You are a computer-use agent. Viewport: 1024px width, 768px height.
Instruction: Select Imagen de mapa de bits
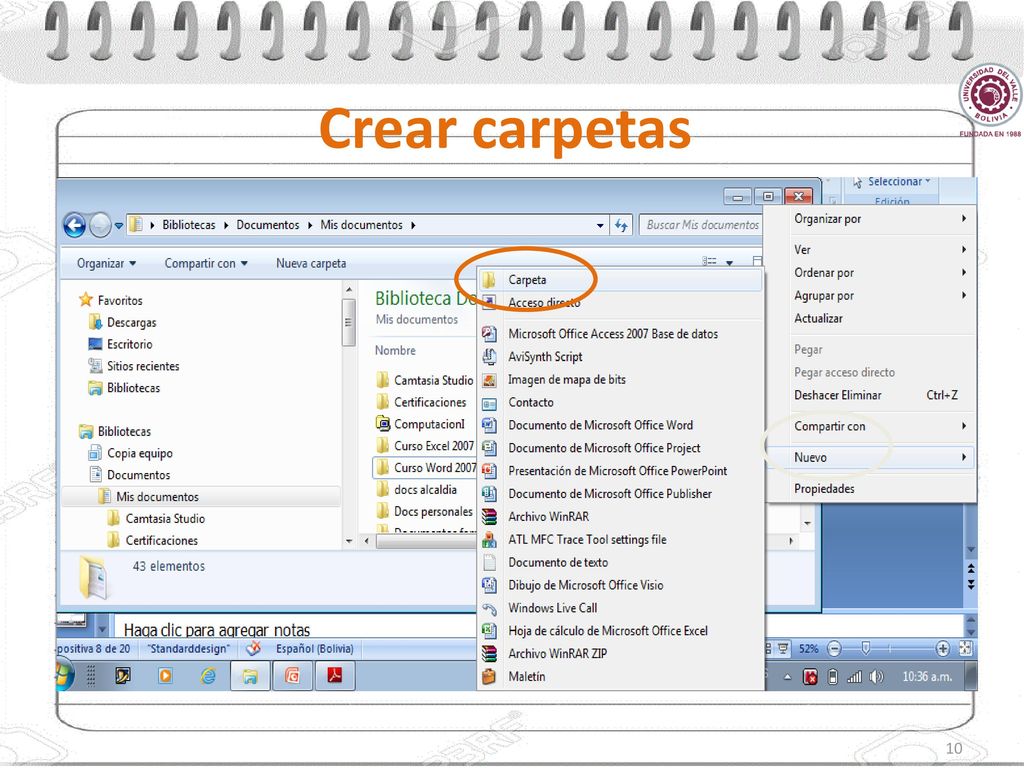click(x=621, y=379)
